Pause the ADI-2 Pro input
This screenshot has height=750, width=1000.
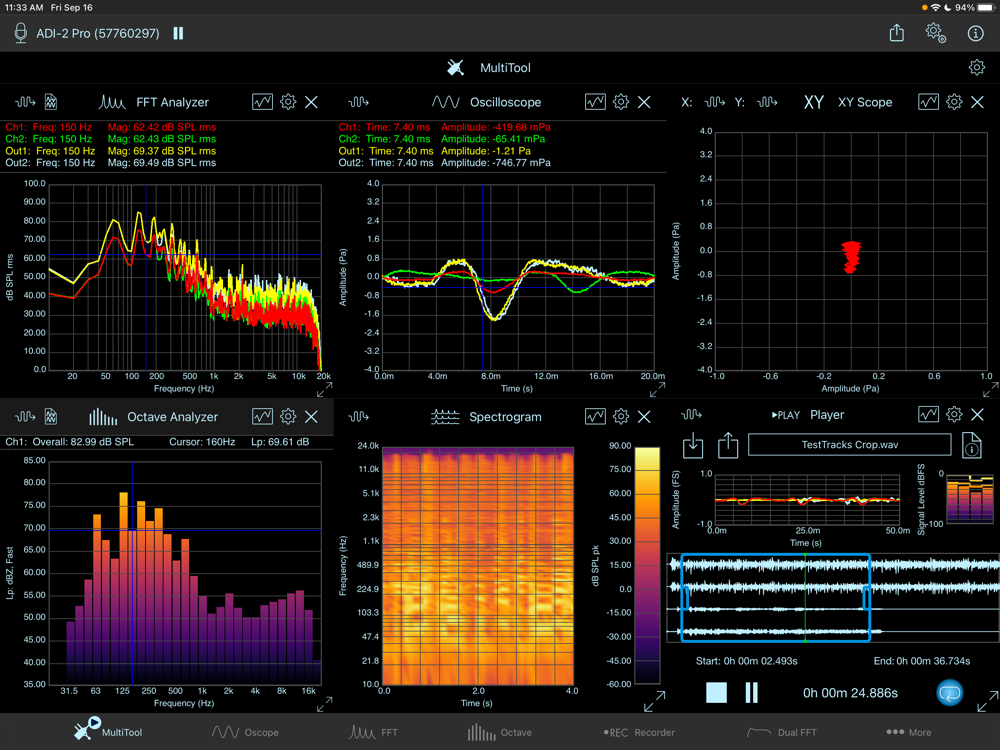pyautogui.click(x=178, y=33)
